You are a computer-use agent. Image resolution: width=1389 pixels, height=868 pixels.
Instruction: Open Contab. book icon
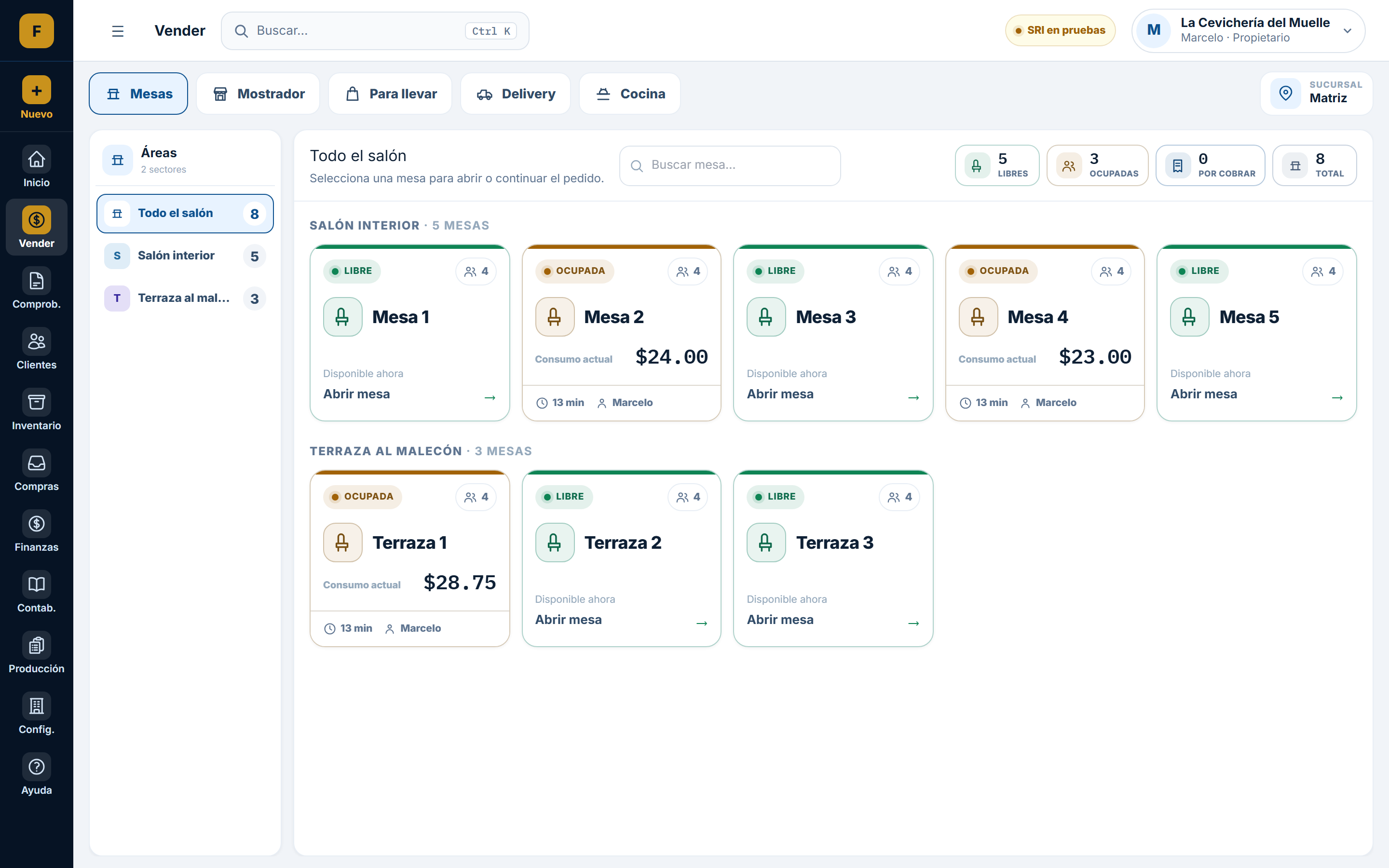click(x=36, y=584)
